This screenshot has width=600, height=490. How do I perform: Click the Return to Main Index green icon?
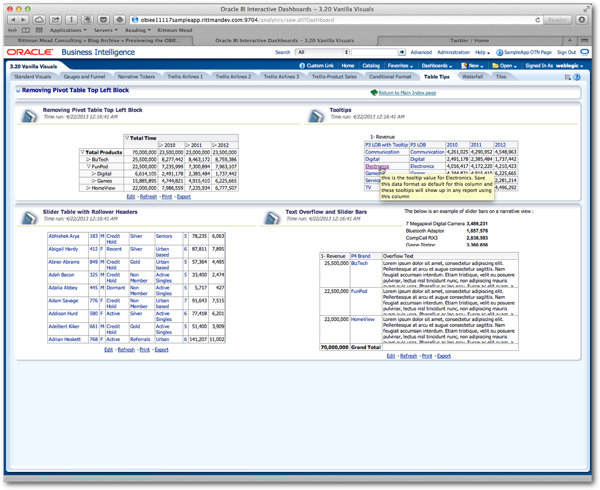pyautogui.click(x=374, y=93)
